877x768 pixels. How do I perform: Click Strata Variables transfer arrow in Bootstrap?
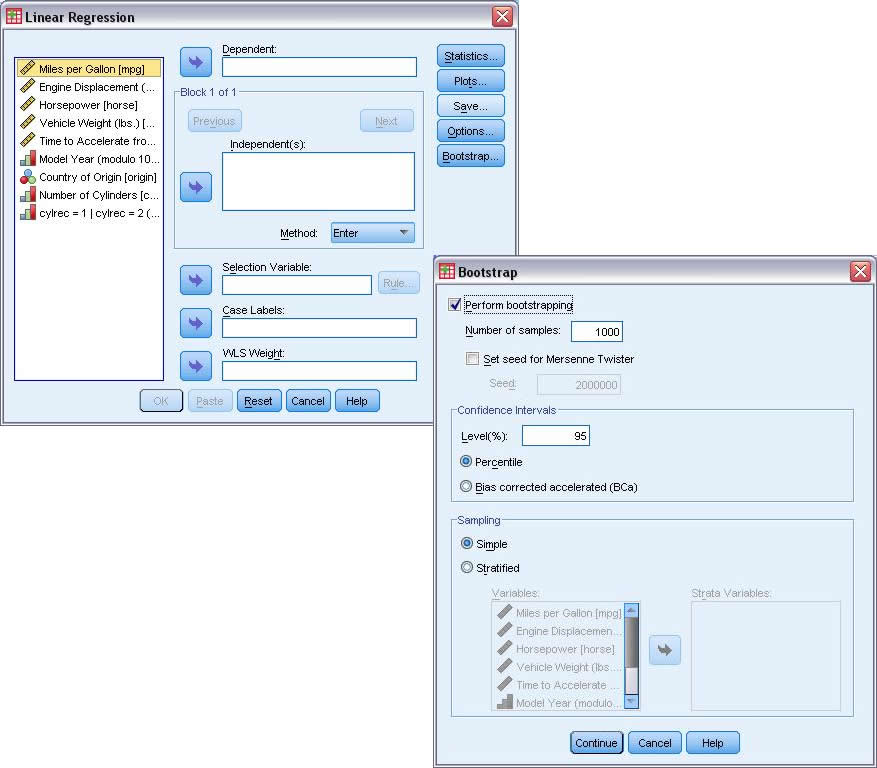(x=664, y=649)
